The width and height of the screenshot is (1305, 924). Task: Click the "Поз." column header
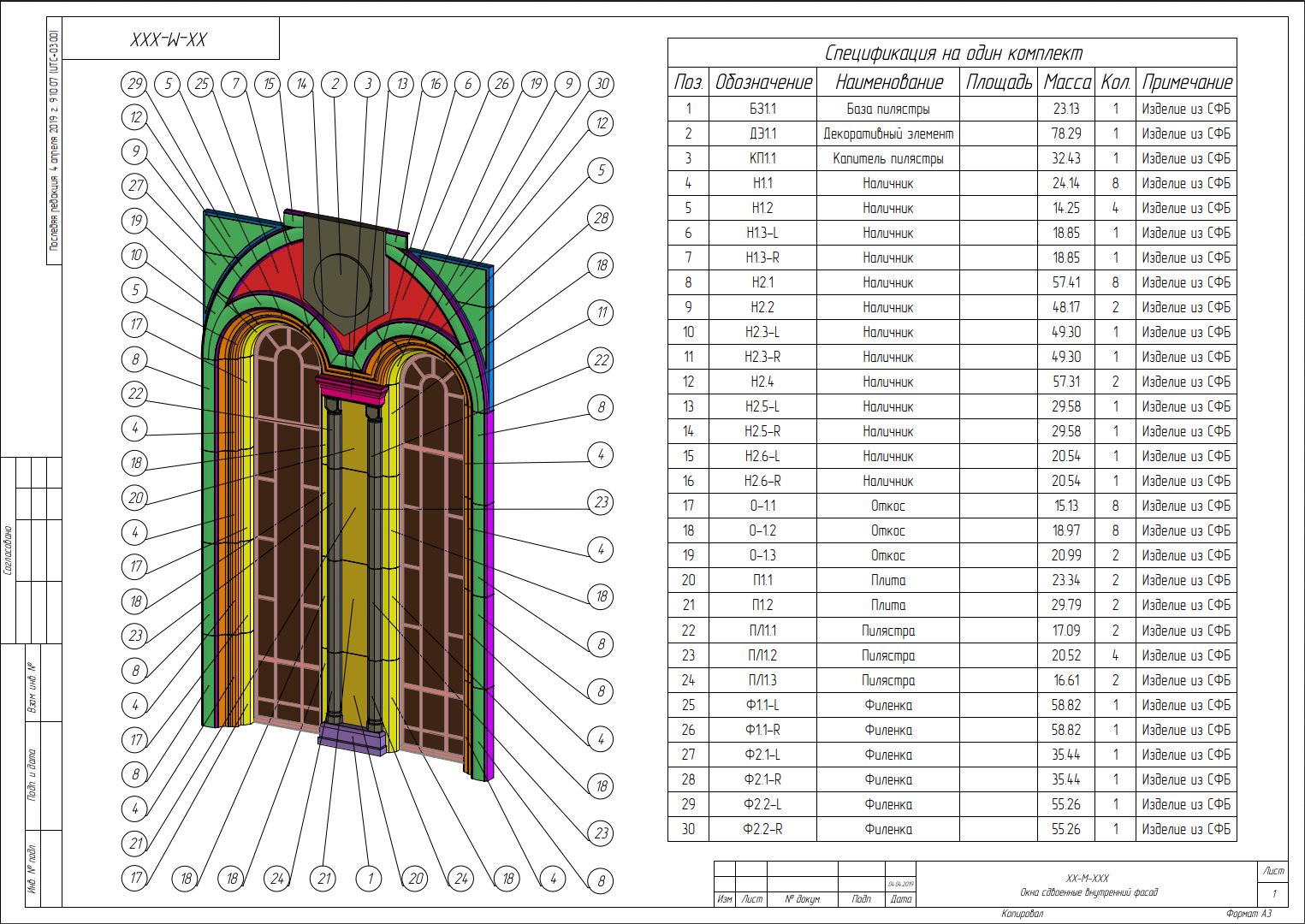click(689, 82)
